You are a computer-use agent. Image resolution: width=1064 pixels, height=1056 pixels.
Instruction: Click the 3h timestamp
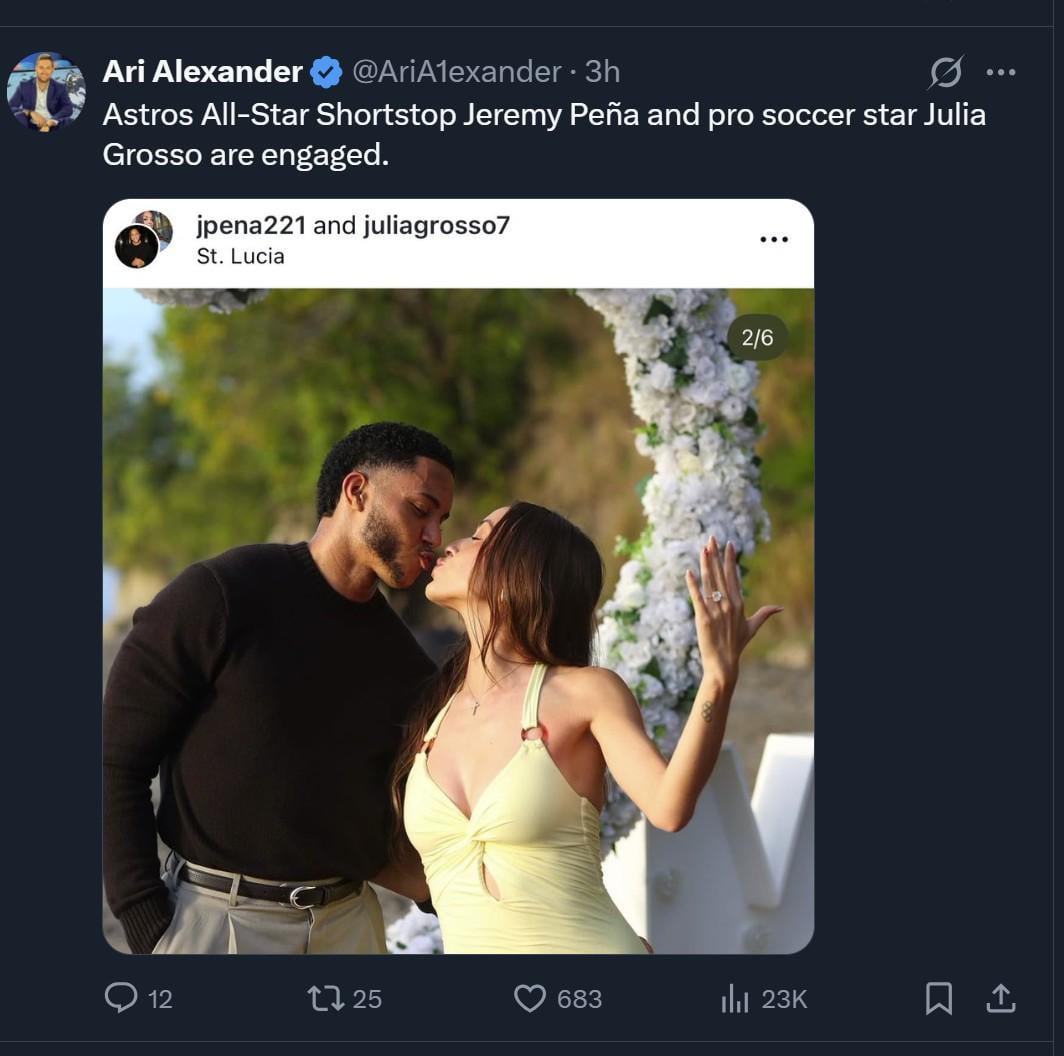pyautogui.click(x=603, y=72)
